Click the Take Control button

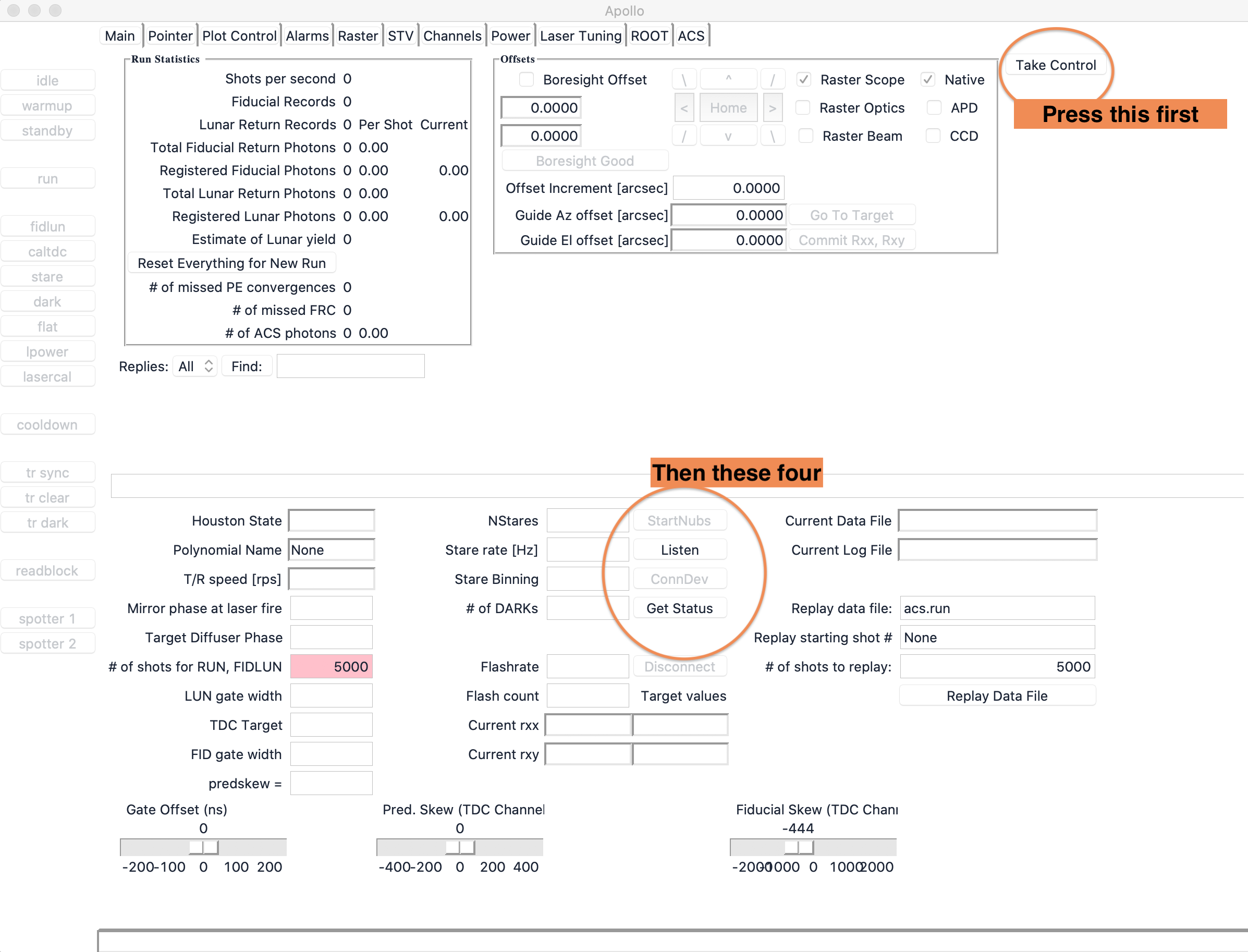click(1056, 65)
